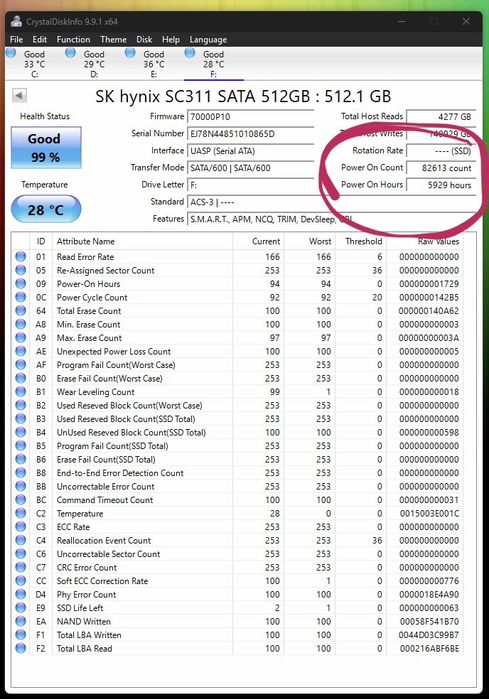Screen dimensions: 489x699
Task: Click Rotation Rate value ---- (SSD)
Action: [x=441, y=151]
